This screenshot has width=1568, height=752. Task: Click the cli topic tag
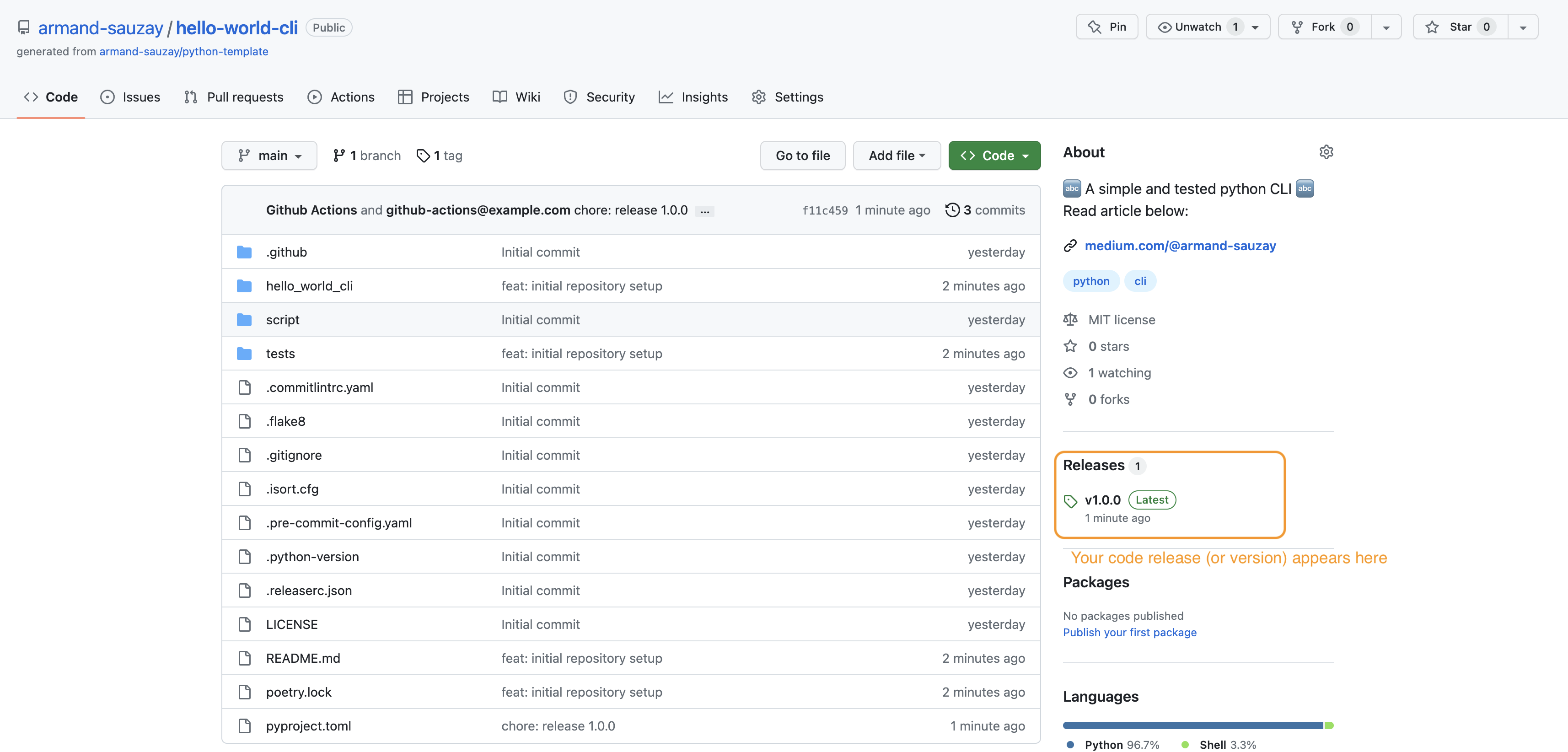click(x=1139, y=281)
